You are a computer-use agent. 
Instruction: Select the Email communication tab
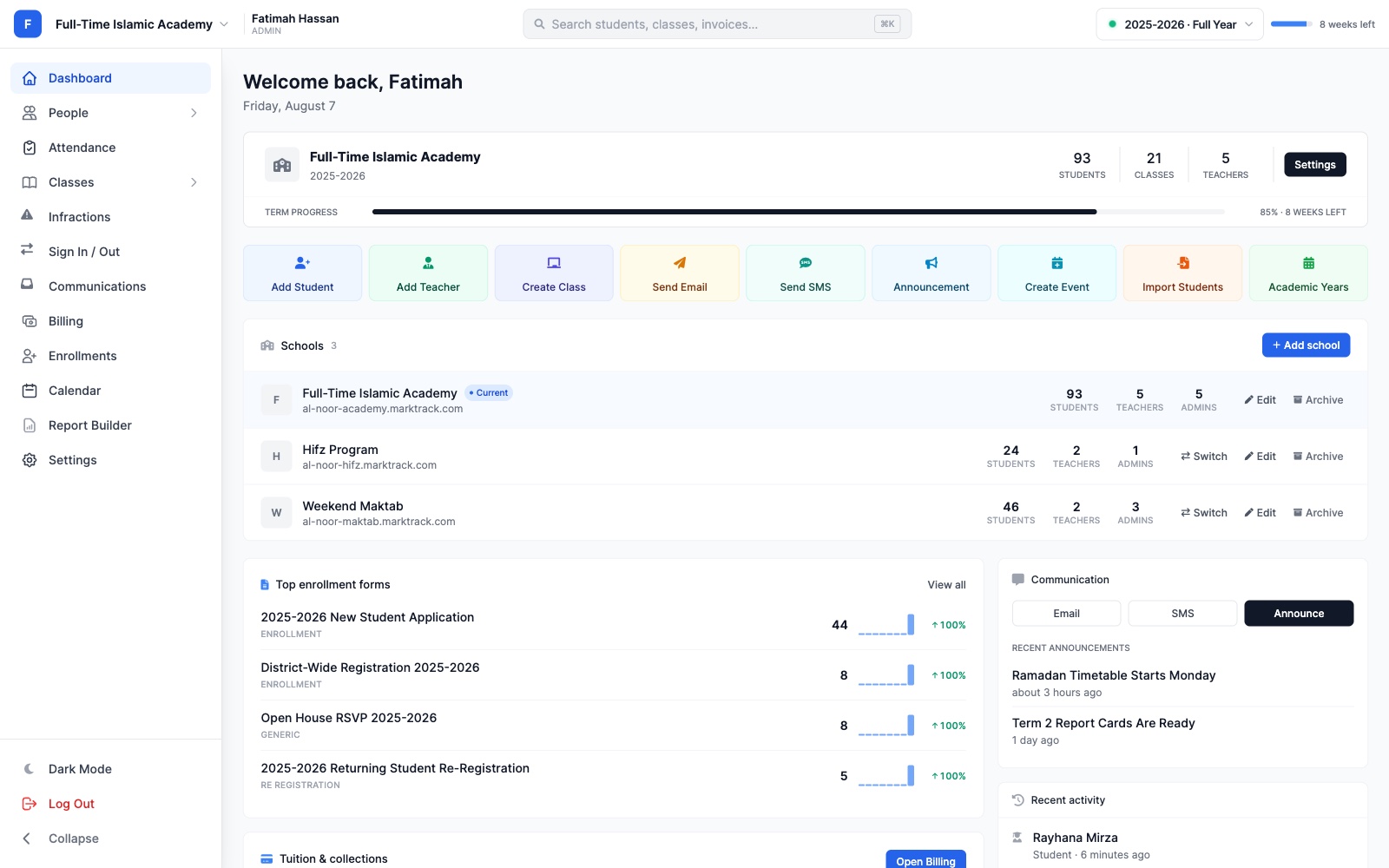1066,614
